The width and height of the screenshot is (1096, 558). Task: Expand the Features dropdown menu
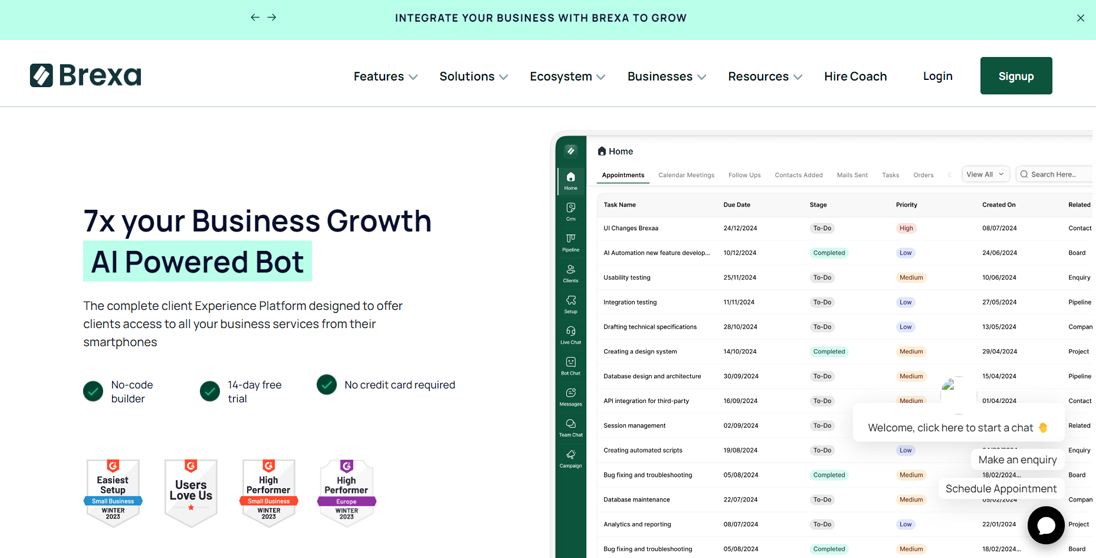(385, 76)
